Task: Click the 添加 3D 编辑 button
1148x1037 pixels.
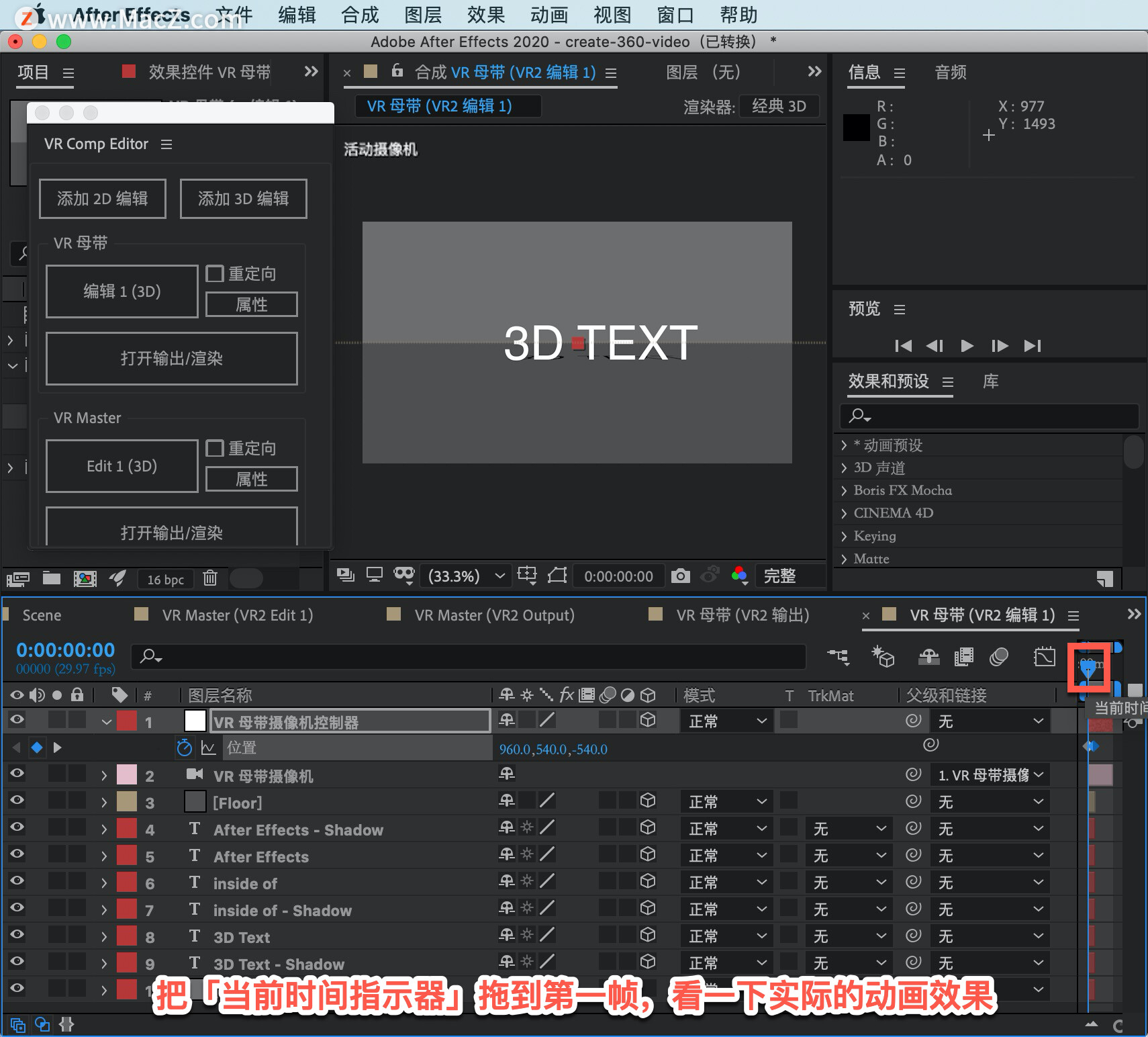Action: (x=244, y=199)
